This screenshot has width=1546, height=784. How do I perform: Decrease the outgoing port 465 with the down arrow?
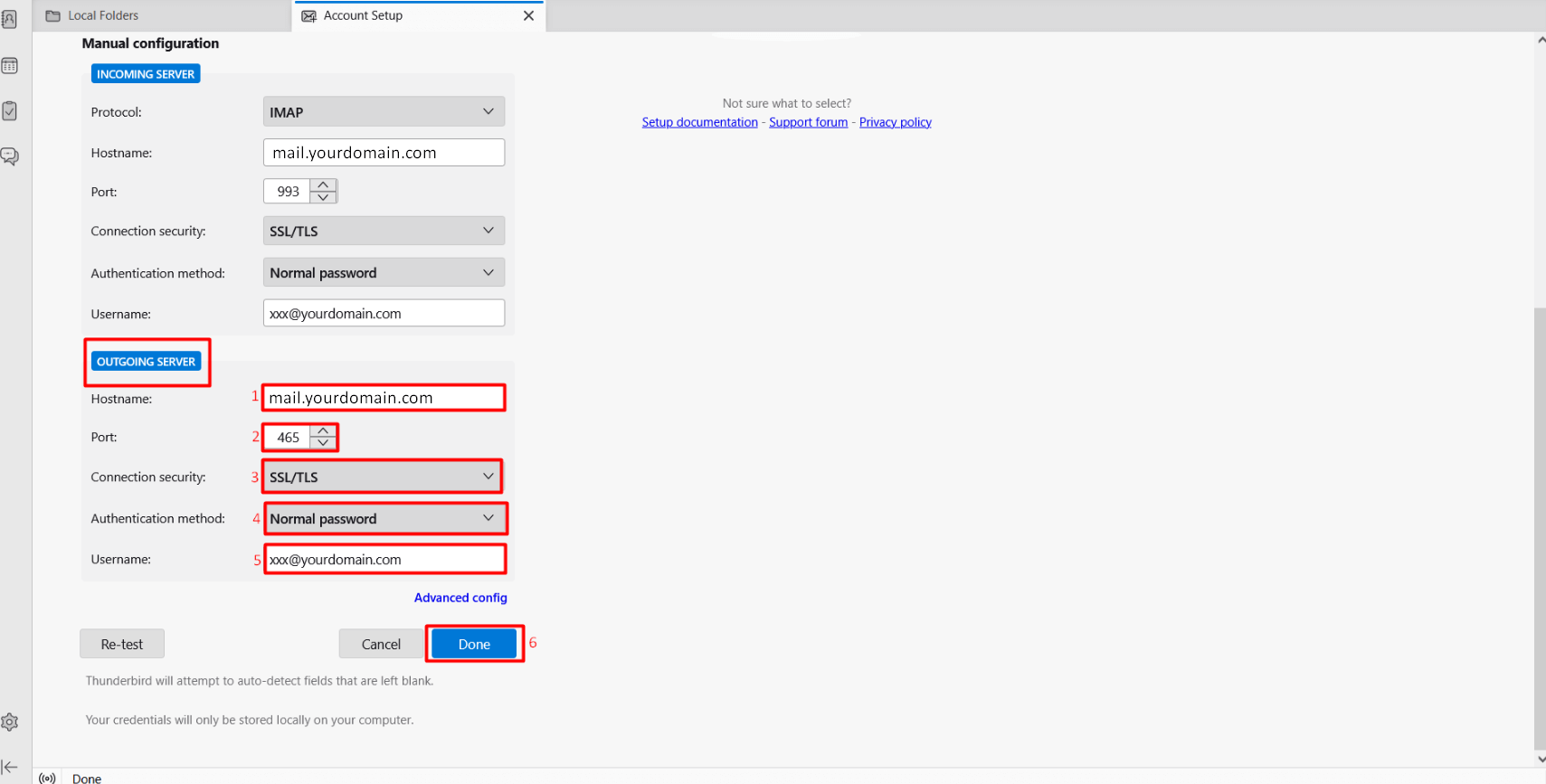[x=323, y=443]
